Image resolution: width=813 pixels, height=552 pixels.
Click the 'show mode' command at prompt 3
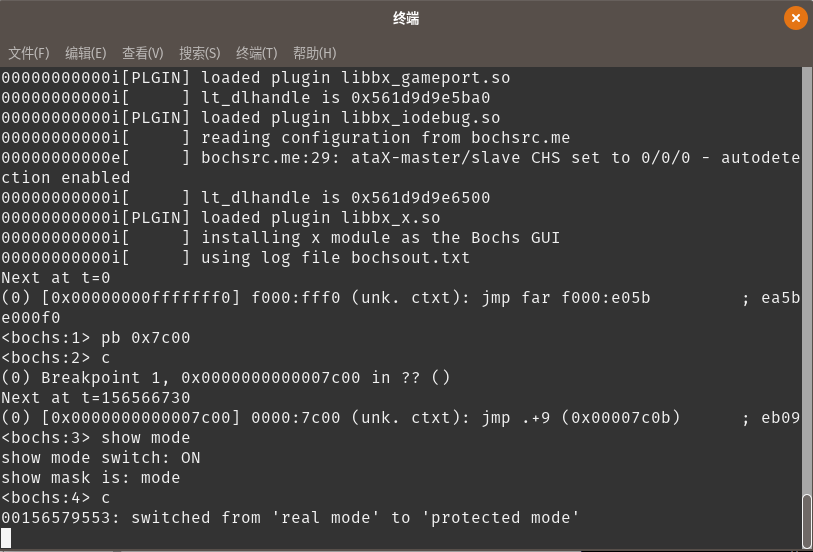click(x=146, y=438)
